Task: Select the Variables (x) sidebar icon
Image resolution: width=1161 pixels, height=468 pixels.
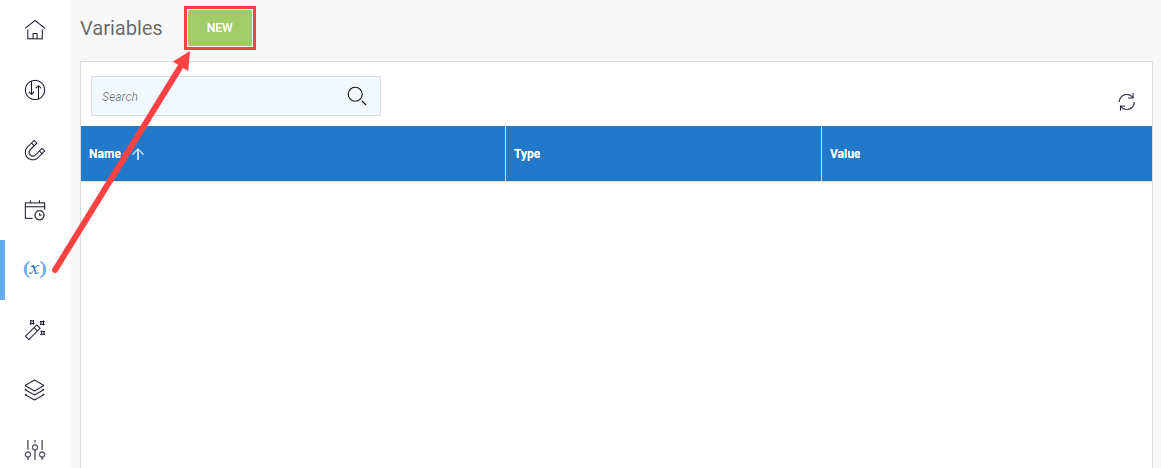Action: [35, 269]
